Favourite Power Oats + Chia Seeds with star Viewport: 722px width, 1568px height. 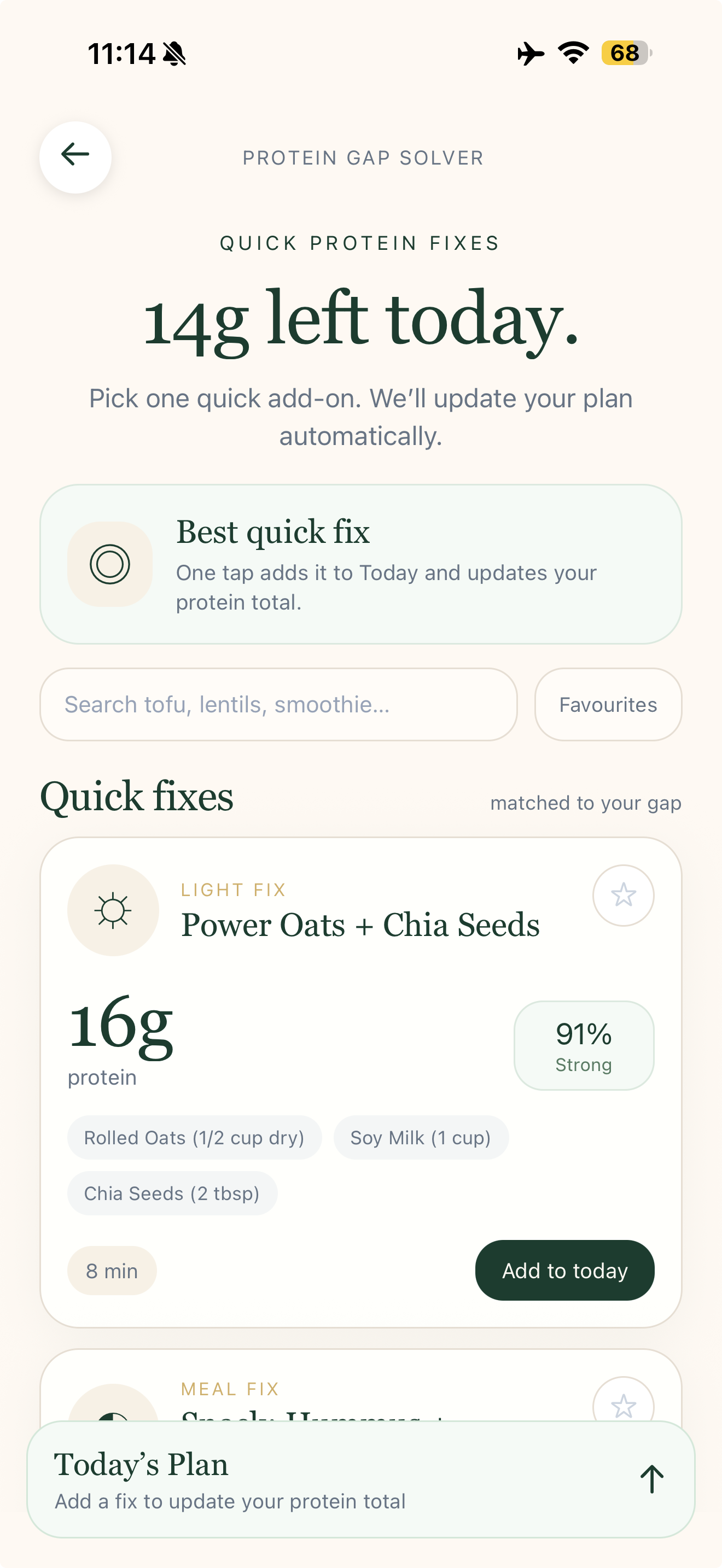[624, 896]
